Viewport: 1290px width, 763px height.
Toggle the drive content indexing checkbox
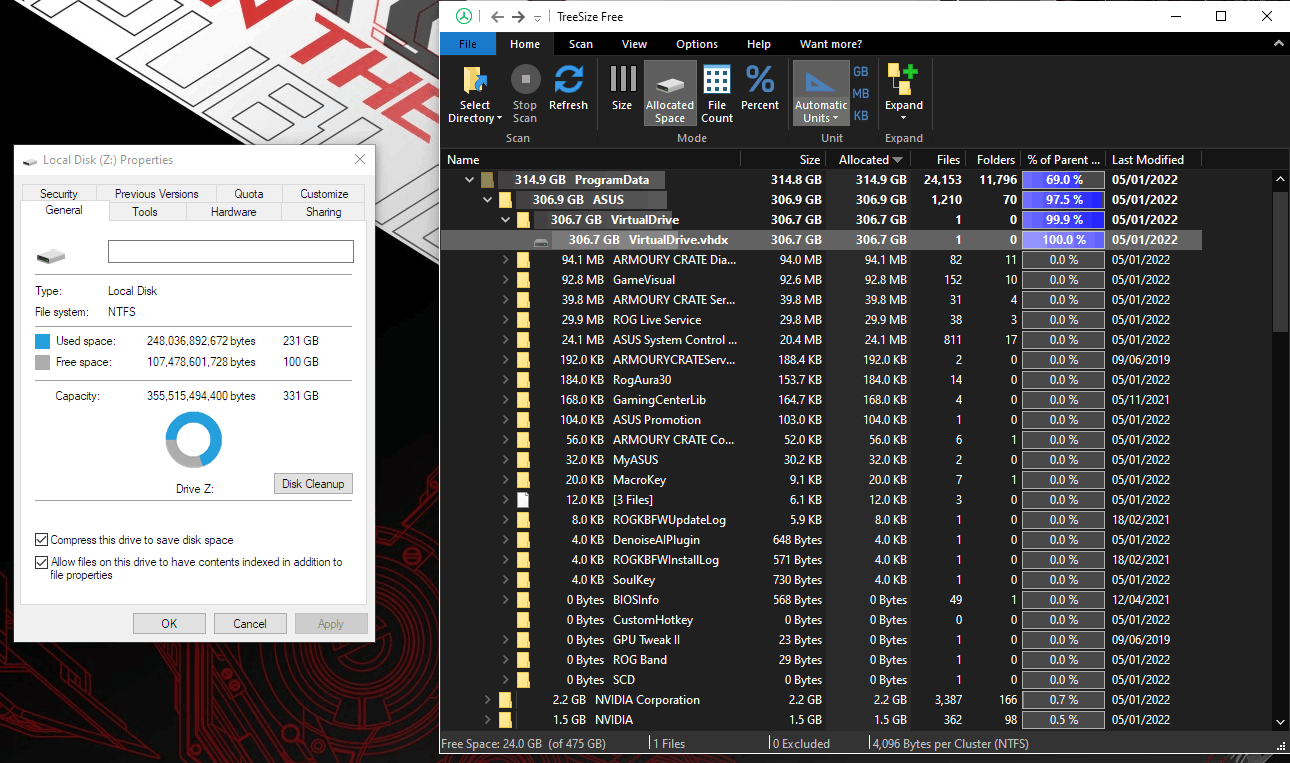pyautogui.click(x=41, y=562)
